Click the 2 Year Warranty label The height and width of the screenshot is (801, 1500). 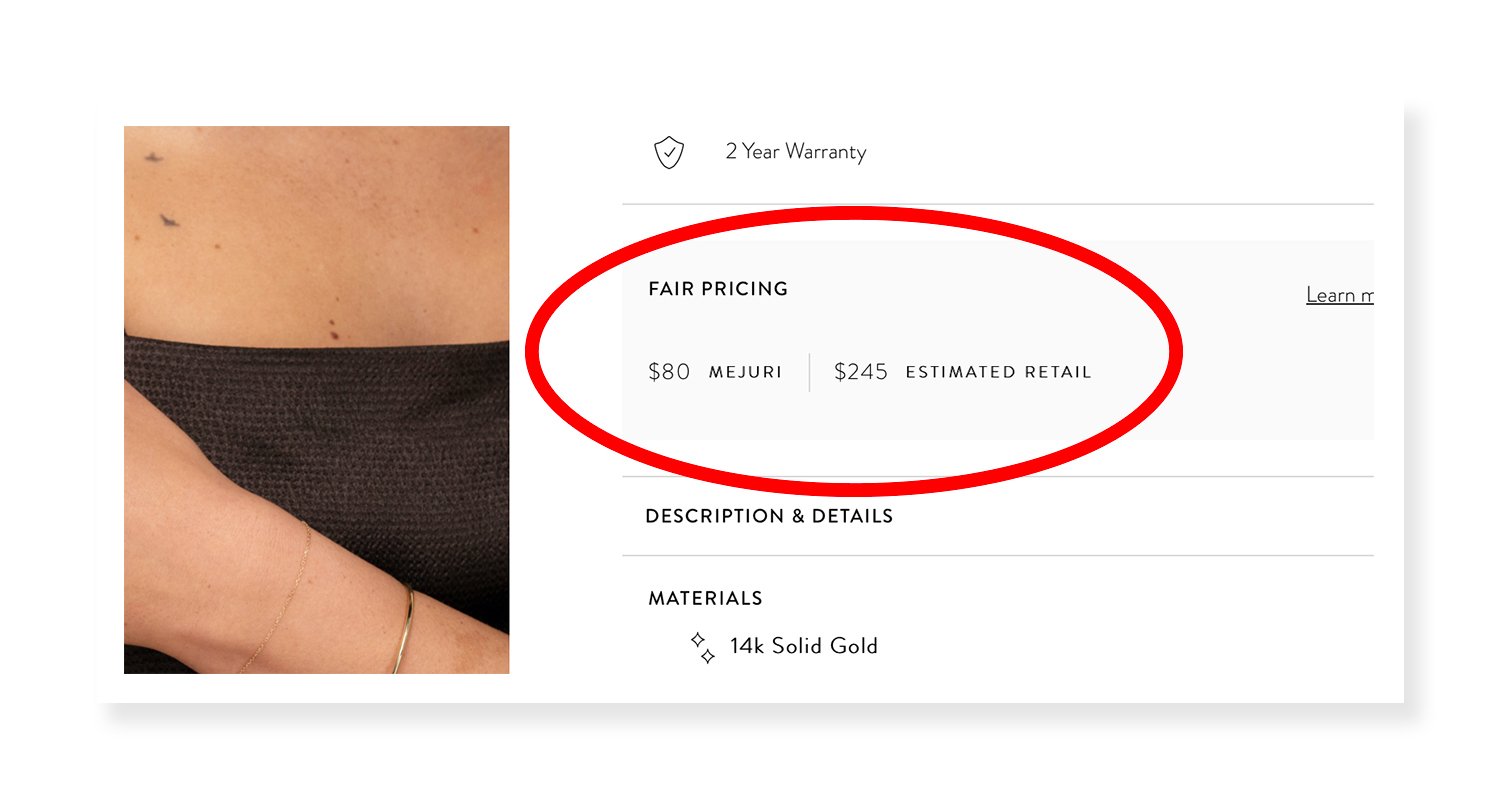[795, 152]
